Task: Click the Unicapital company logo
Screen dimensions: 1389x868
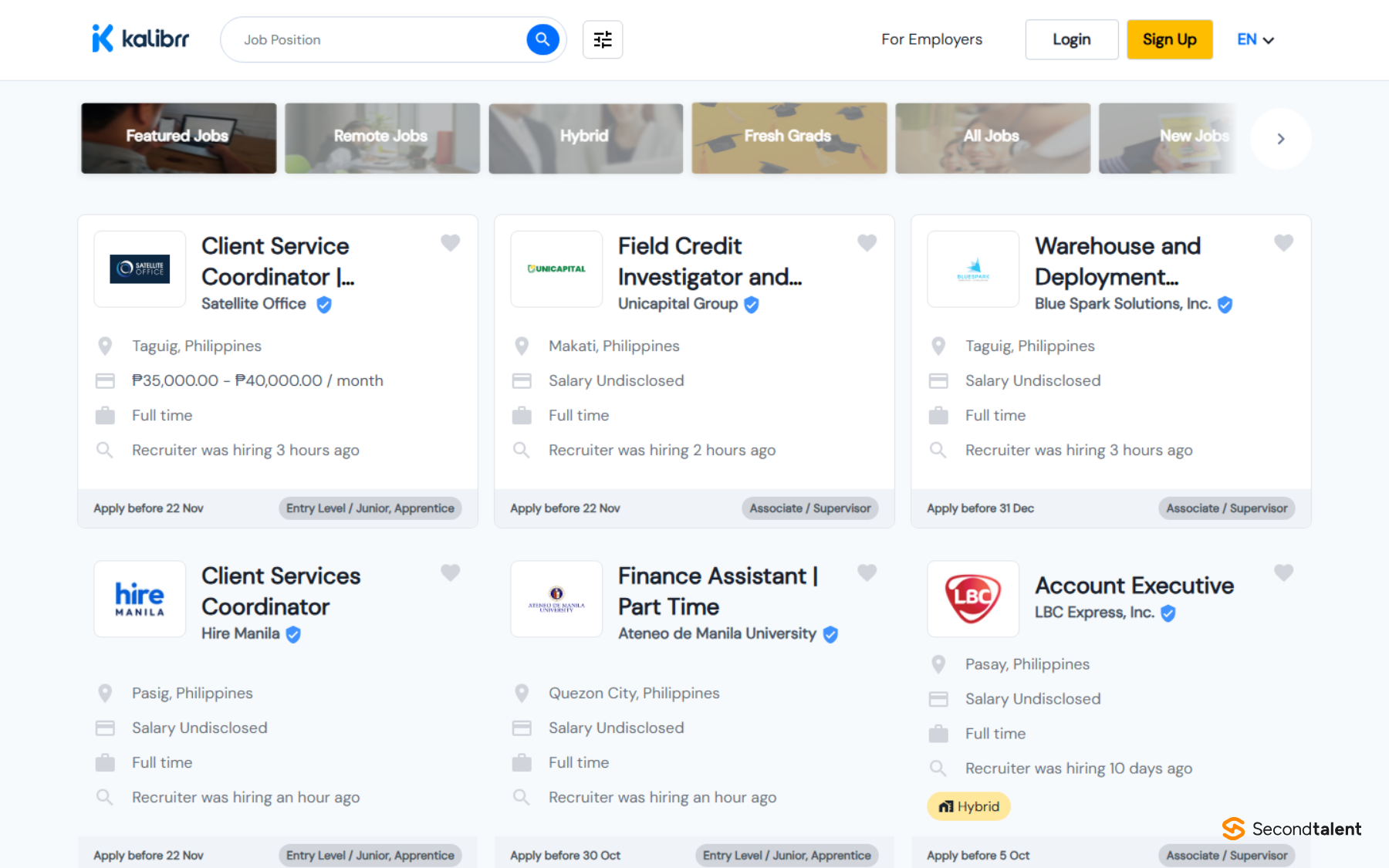Action: tap(556, 269)
